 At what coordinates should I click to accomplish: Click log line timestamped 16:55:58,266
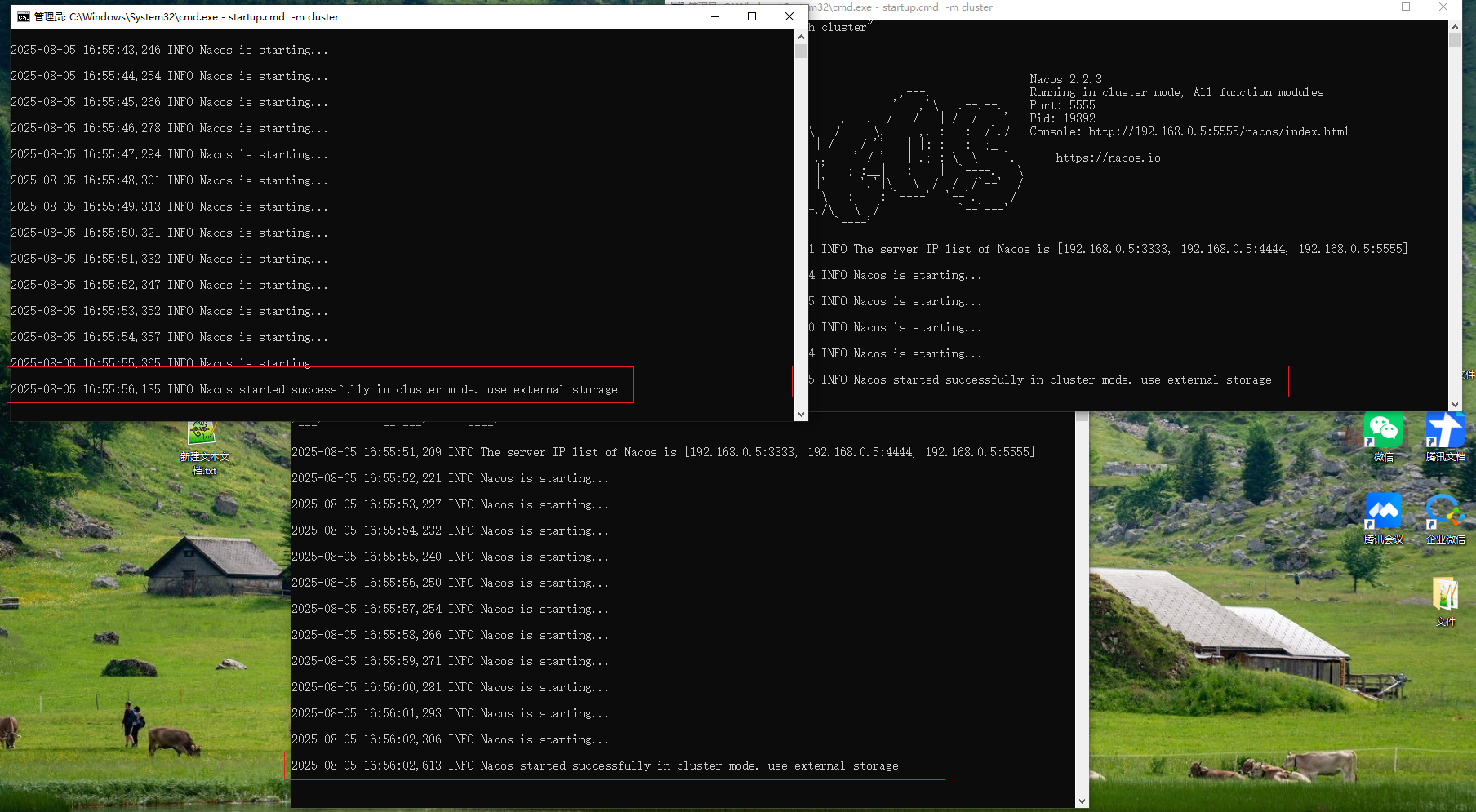click(450, 635)
